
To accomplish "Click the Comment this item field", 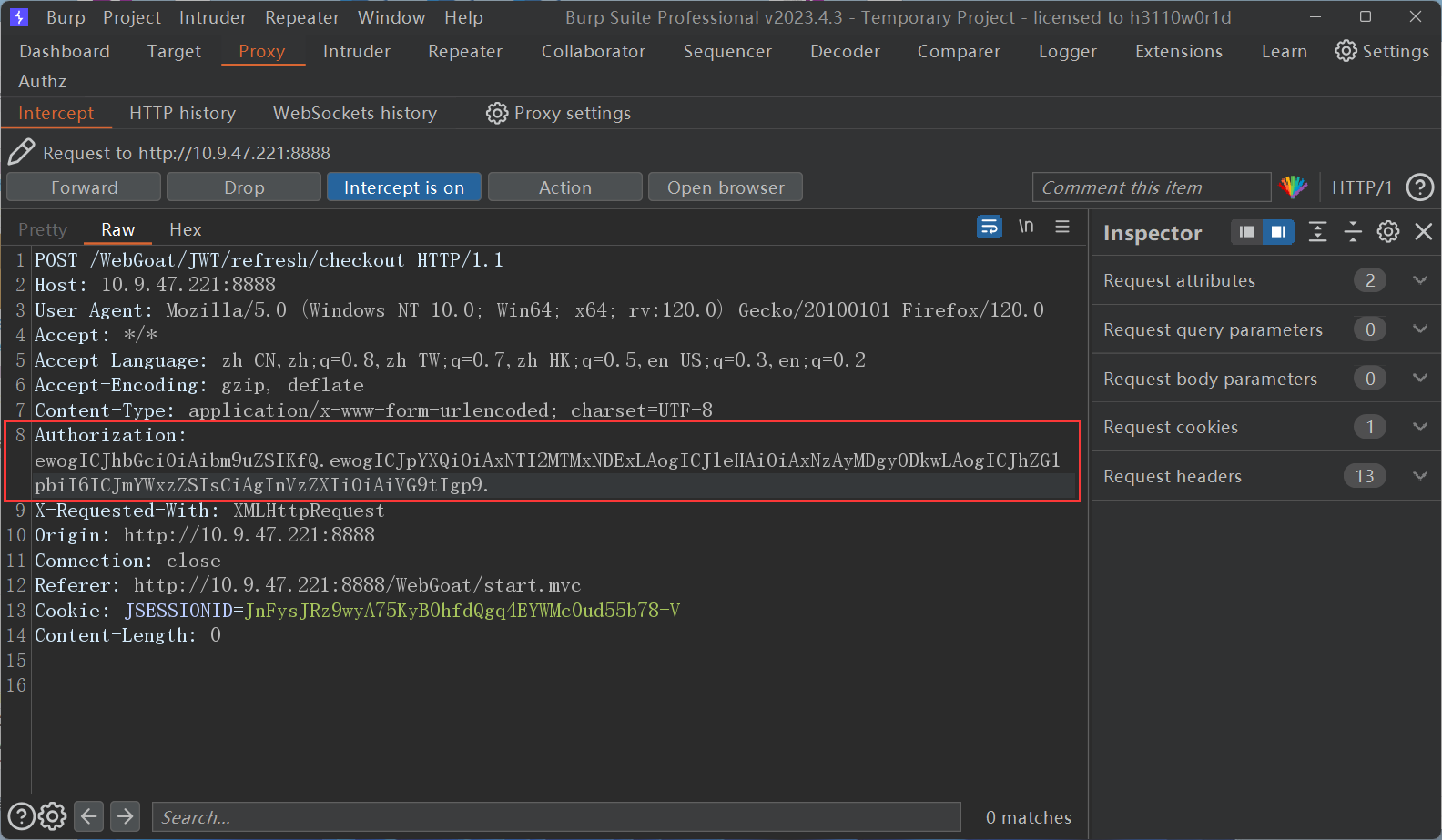I will (1152, 187).
